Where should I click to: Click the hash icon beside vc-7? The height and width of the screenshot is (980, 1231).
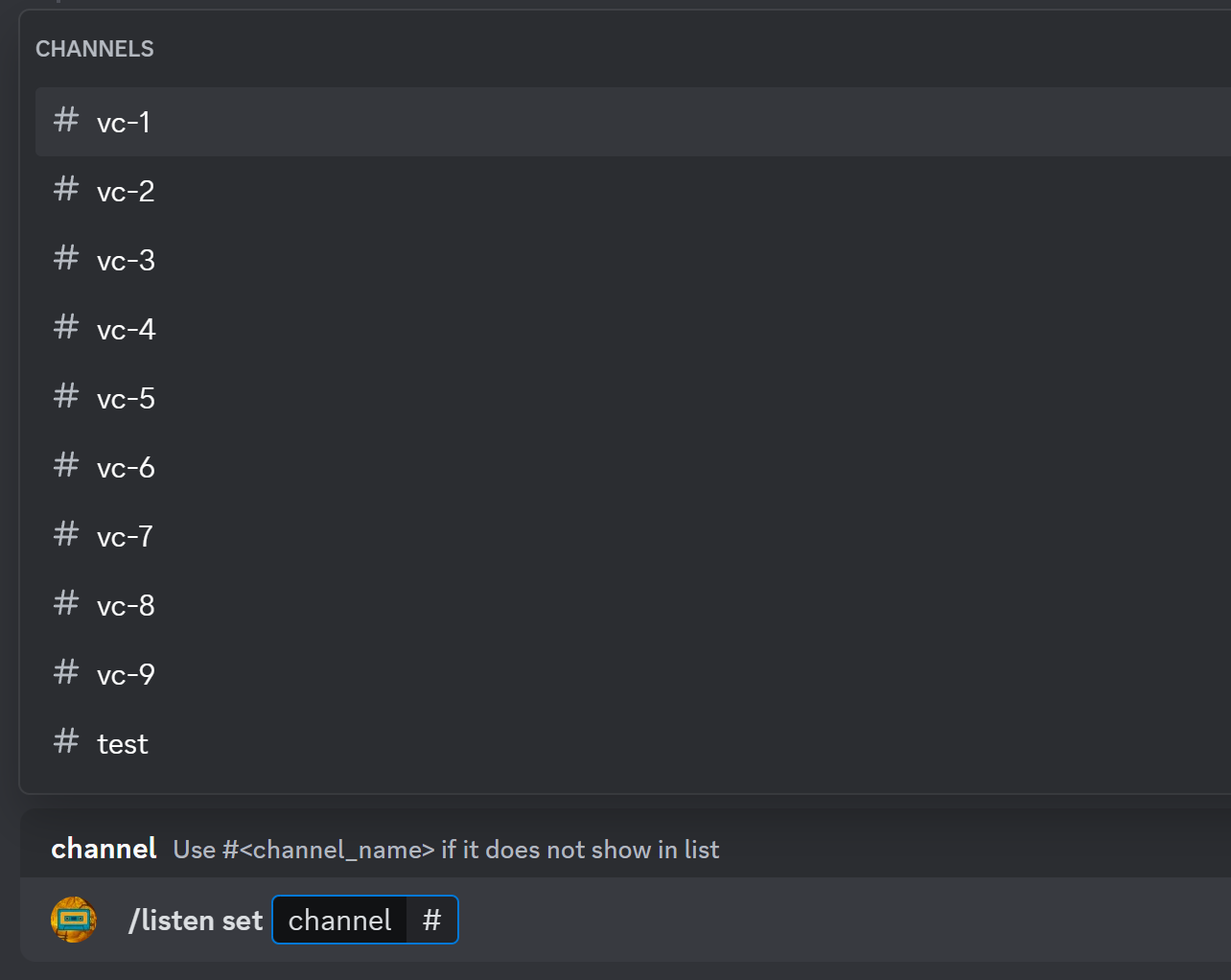(66, 535)
